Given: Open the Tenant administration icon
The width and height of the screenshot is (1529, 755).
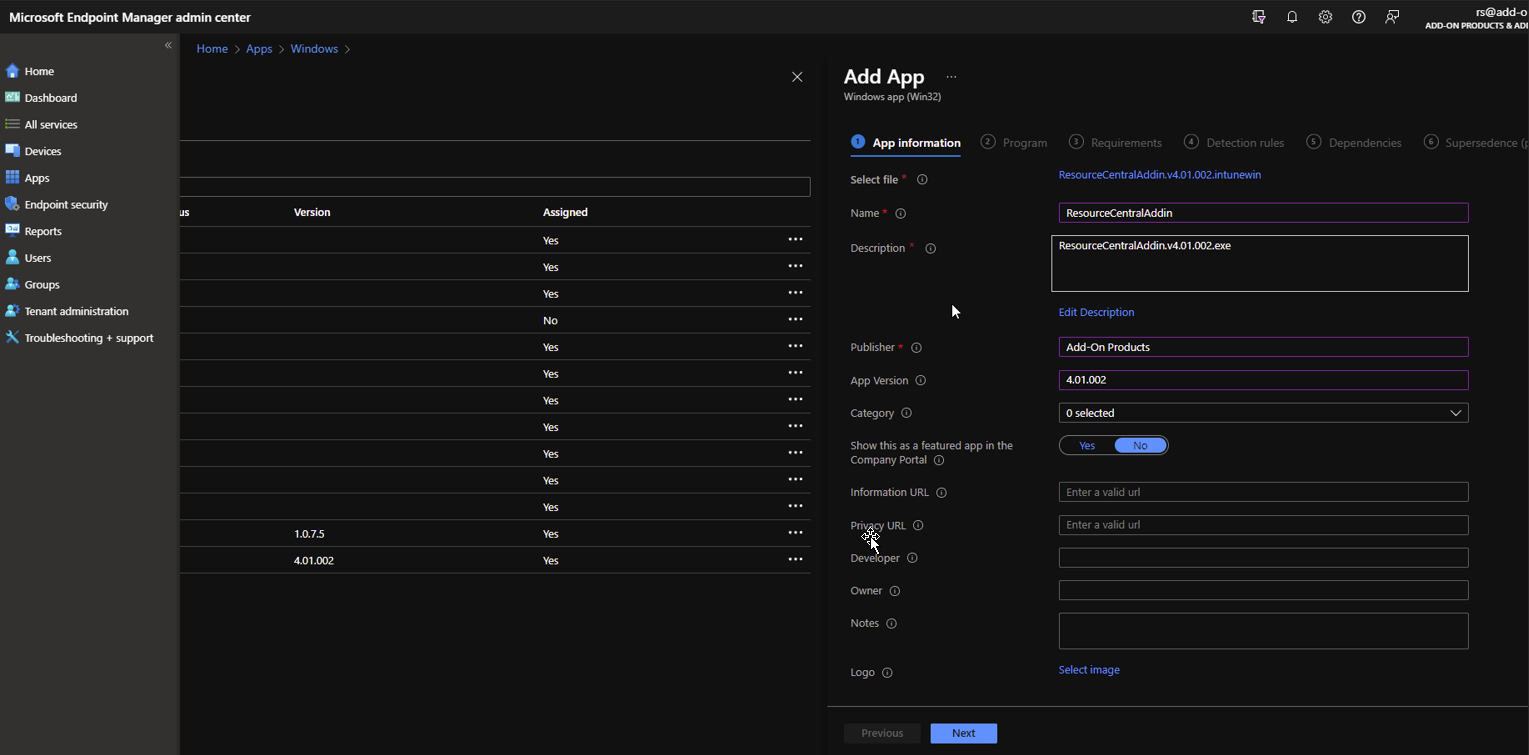Looking at the screenshot, I should [12, 311].
